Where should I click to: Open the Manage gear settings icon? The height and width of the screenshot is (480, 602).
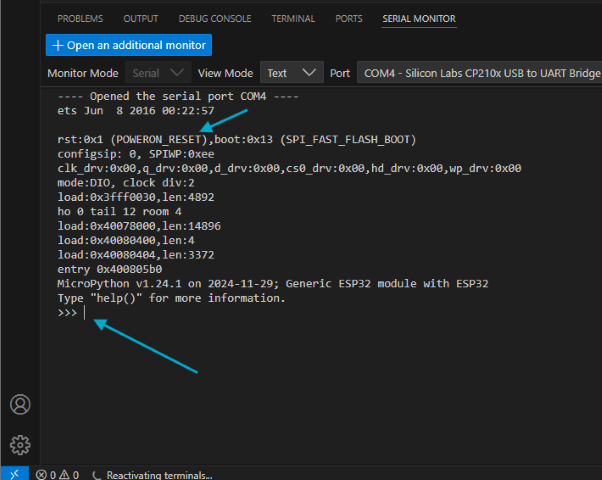tap(20, 444)
